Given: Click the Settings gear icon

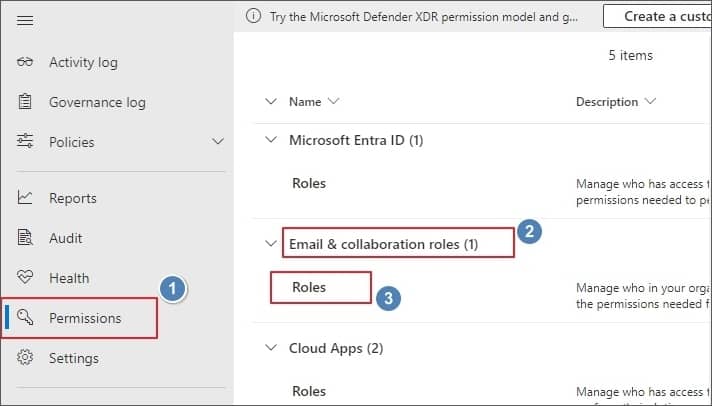Looking at the screenshot, I should (x=25, y=357).
